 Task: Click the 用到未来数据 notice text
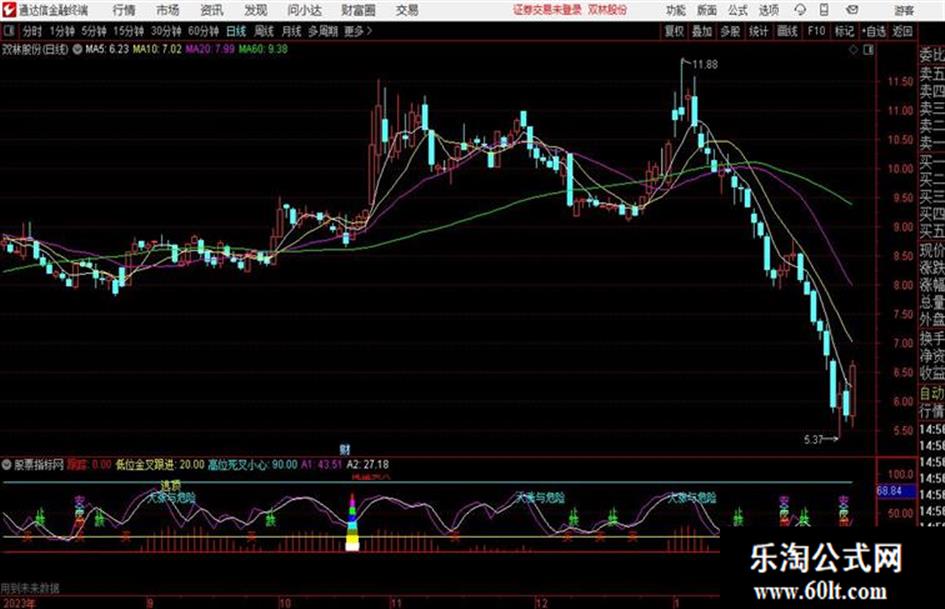click(30, 588)
